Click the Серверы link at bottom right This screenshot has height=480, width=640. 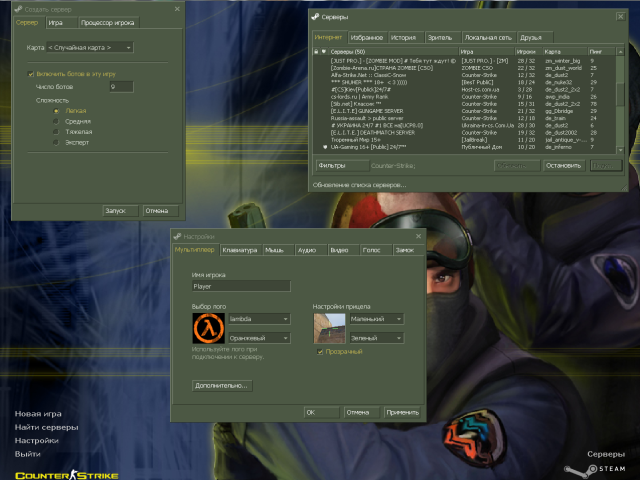pos(606,454)
